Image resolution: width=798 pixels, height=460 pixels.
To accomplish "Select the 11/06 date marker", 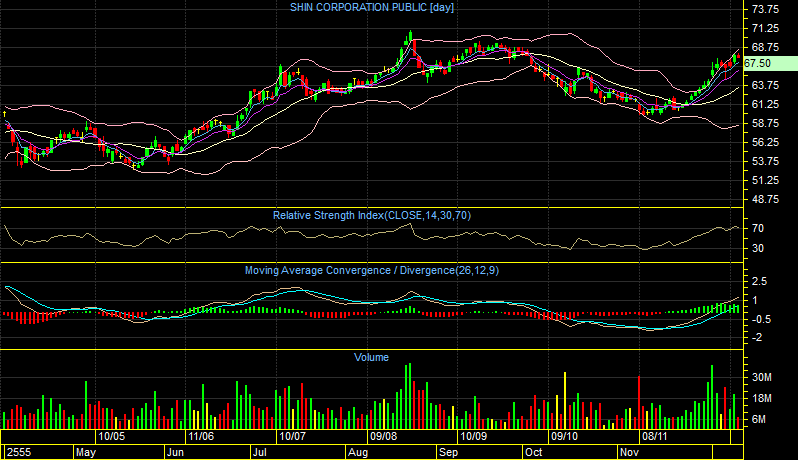I will (201, 436).
